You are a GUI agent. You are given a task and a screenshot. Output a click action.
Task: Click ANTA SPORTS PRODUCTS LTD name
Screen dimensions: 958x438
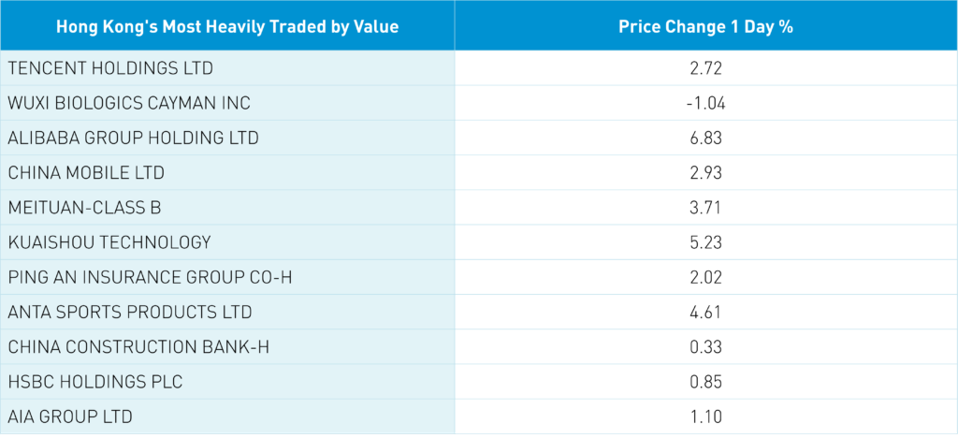[x=130, y=312]
